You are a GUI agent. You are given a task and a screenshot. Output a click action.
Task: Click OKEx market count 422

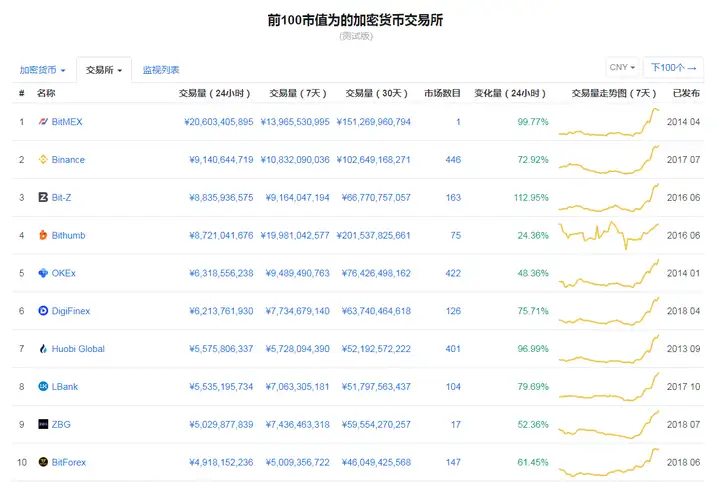click(x=453, y=273)
